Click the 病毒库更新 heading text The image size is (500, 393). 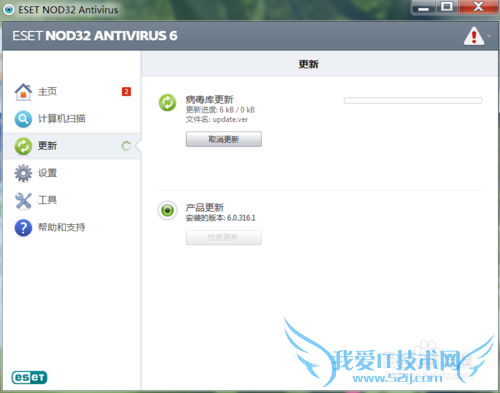tap(209, 99)
